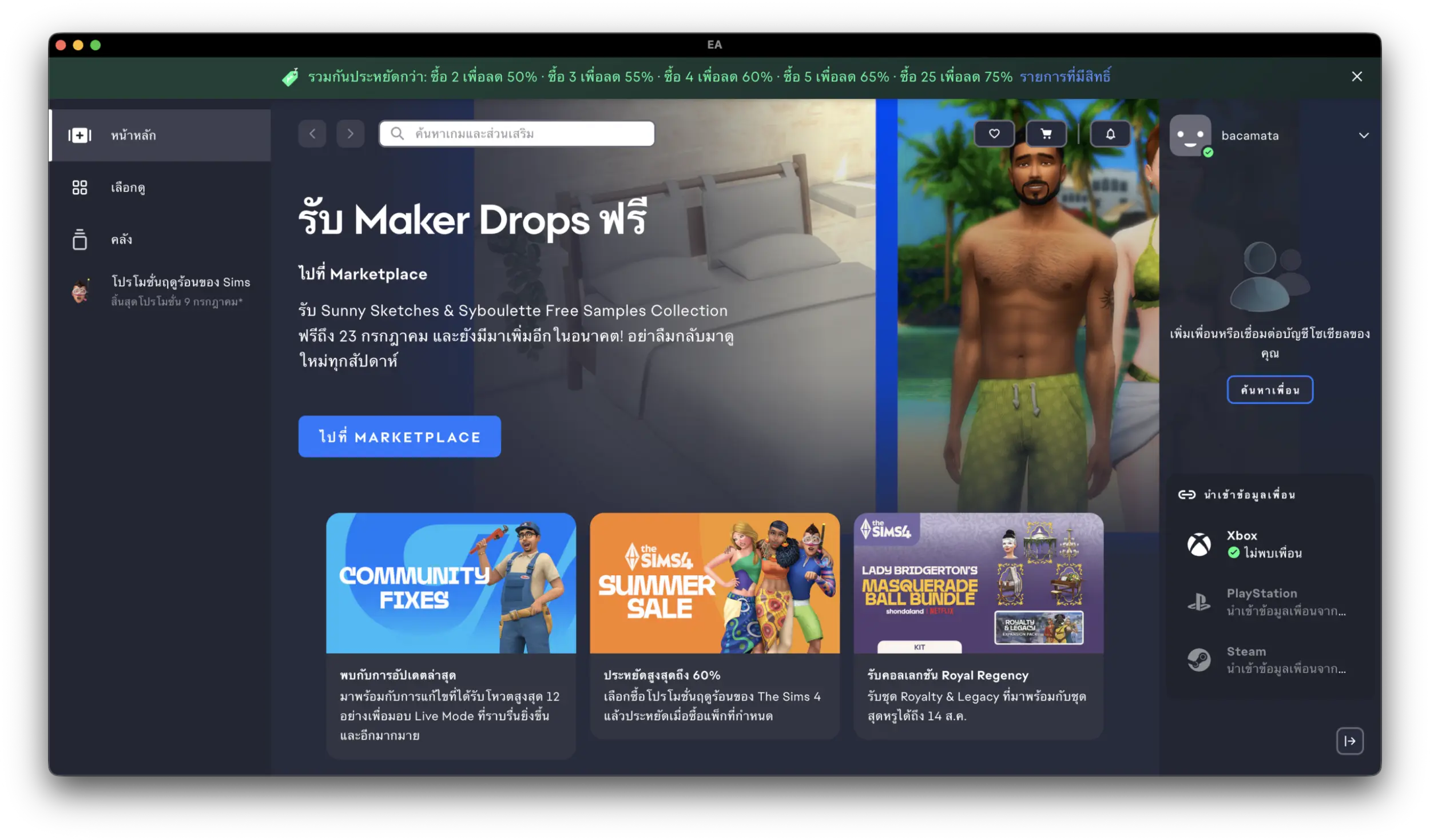Click the ไปที่ Marketplace subtitle text
Viewport: 1430px width, 840px height.
(x=363, y=274)
